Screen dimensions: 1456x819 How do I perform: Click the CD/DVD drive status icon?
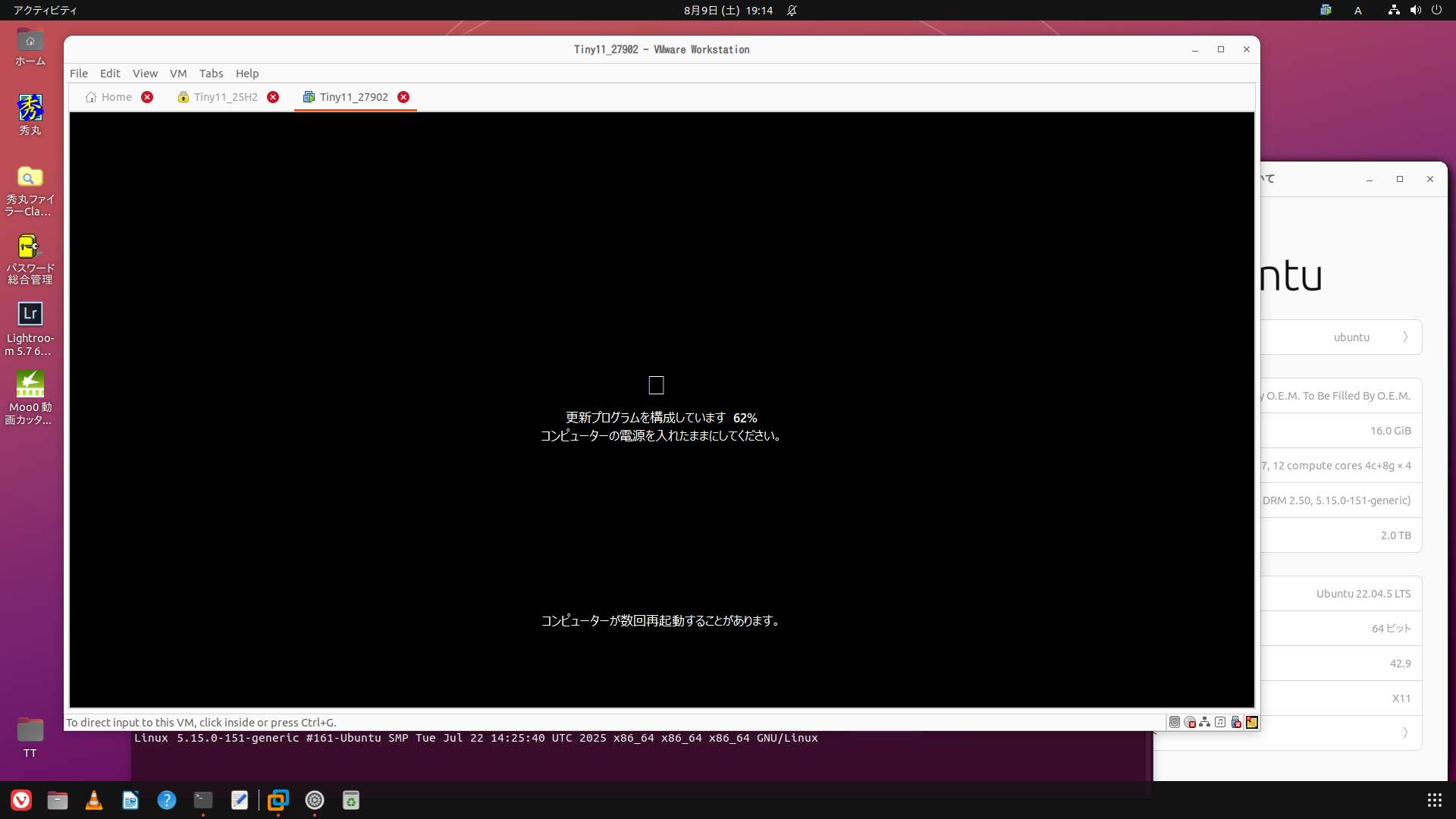point(1190,722)
